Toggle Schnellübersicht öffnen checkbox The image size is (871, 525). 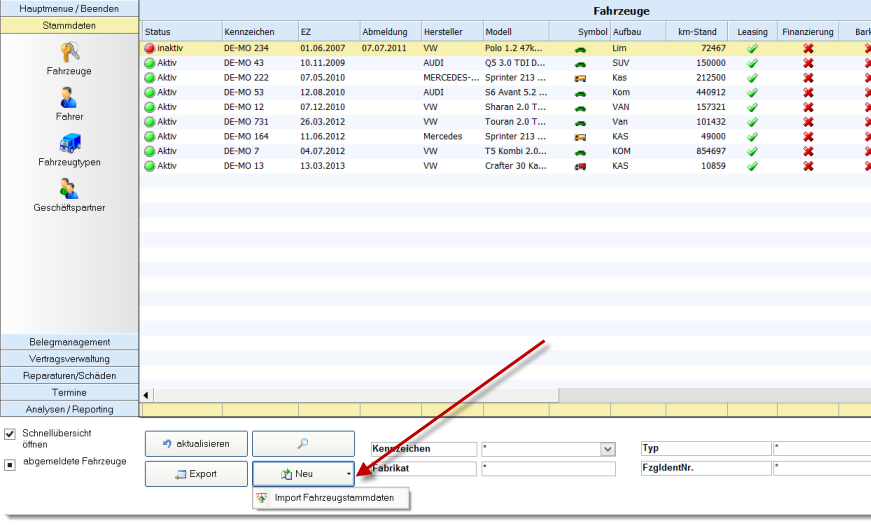(10, 434)
